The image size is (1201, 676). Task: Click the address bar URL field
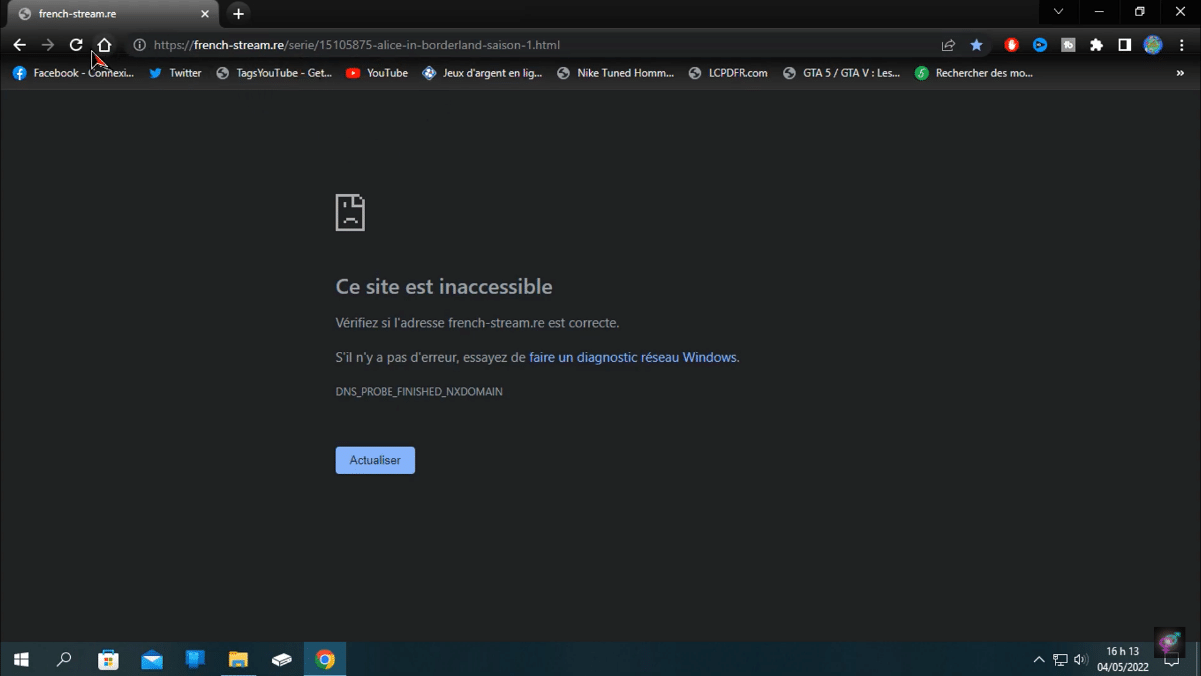click(500, 45)
